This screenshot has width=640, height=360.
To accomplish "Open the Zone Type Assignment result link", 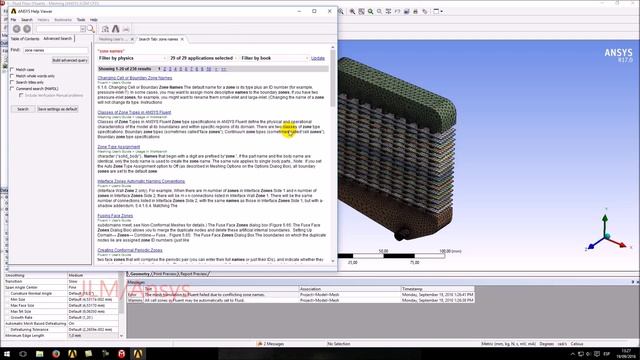I will click(119, 147).
